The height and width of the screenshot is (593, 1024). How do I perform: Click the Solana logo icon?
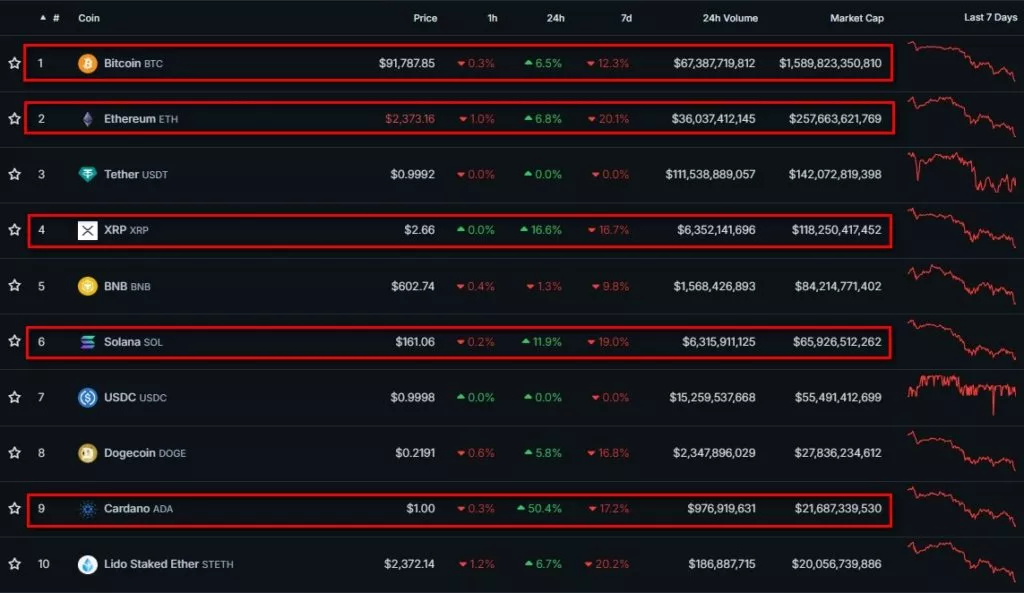pyautogui.click(x=88, y=342)
